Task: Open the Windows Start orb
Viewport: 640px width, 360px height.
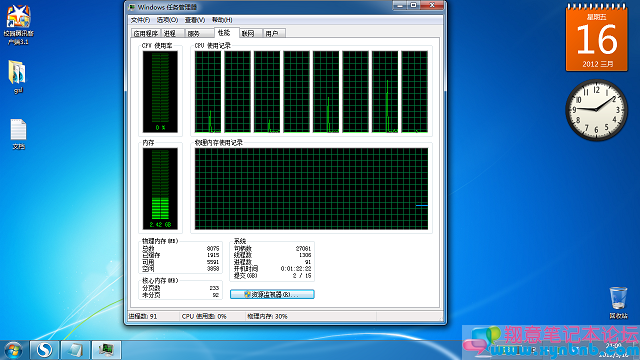Action: [x=13, y=350]
